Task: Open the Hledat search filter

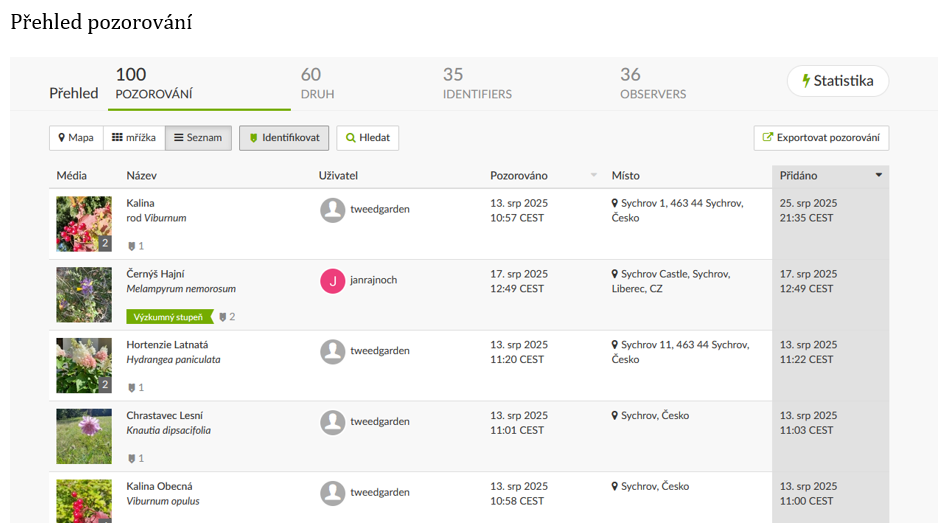Action: (367, 138)
